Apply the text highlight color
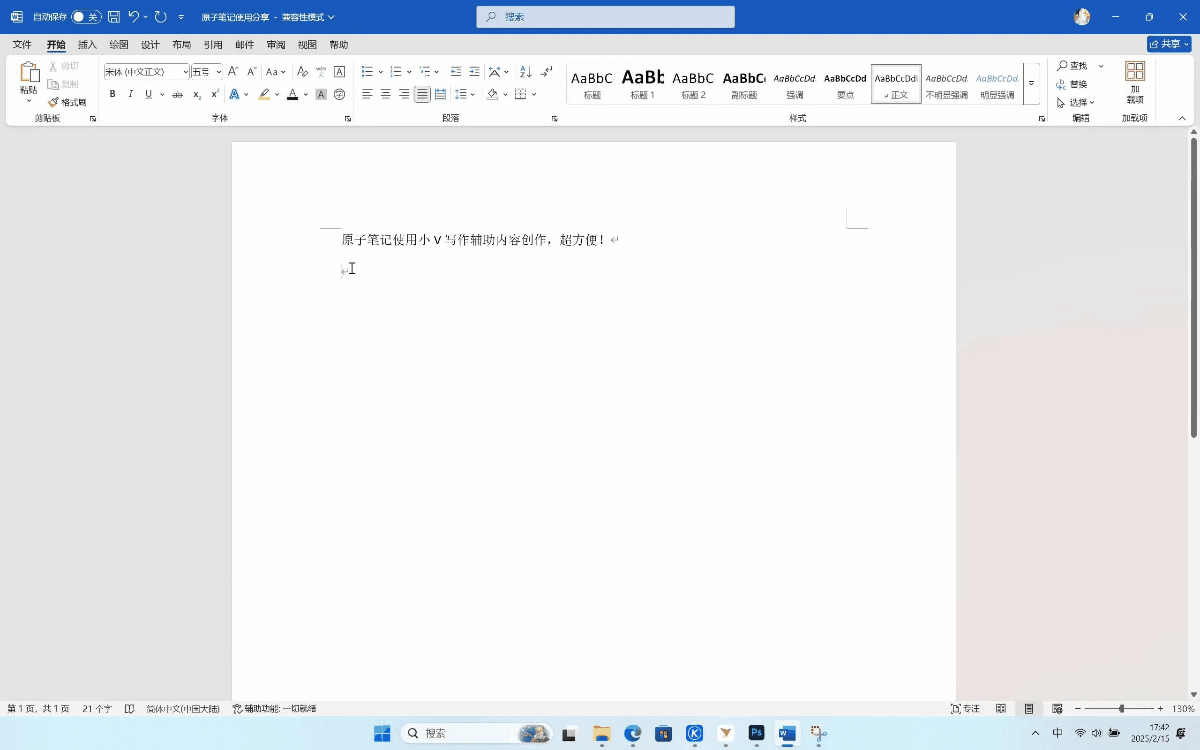Screen dimensions: 1200x750 [x=264, y=94]
